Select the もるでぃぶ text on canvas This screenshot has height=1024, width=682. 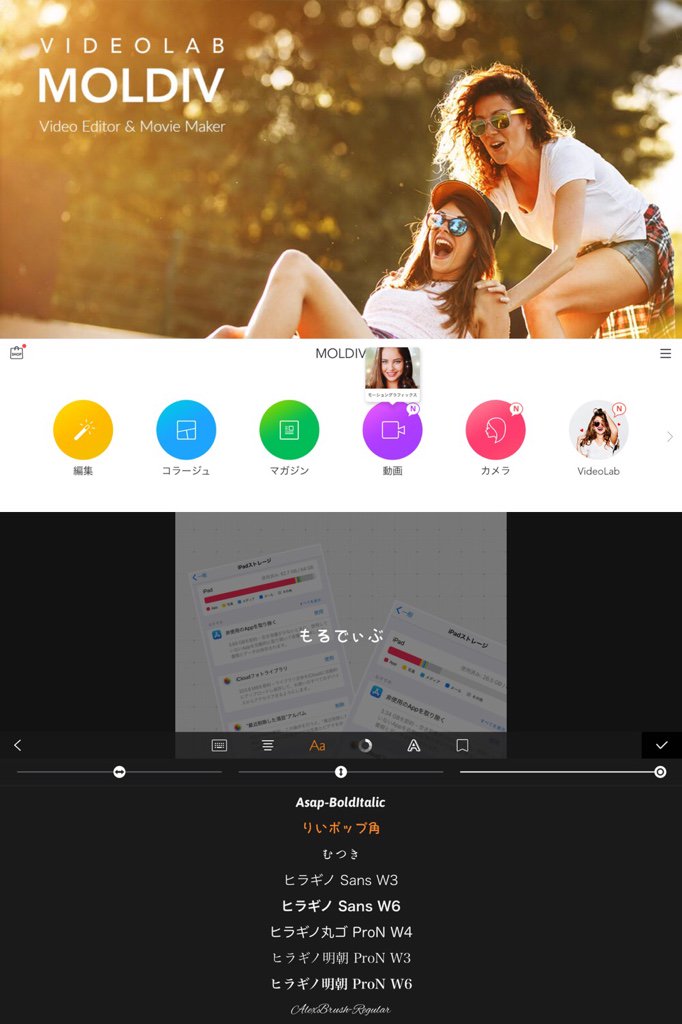click(x=340, y=635)
